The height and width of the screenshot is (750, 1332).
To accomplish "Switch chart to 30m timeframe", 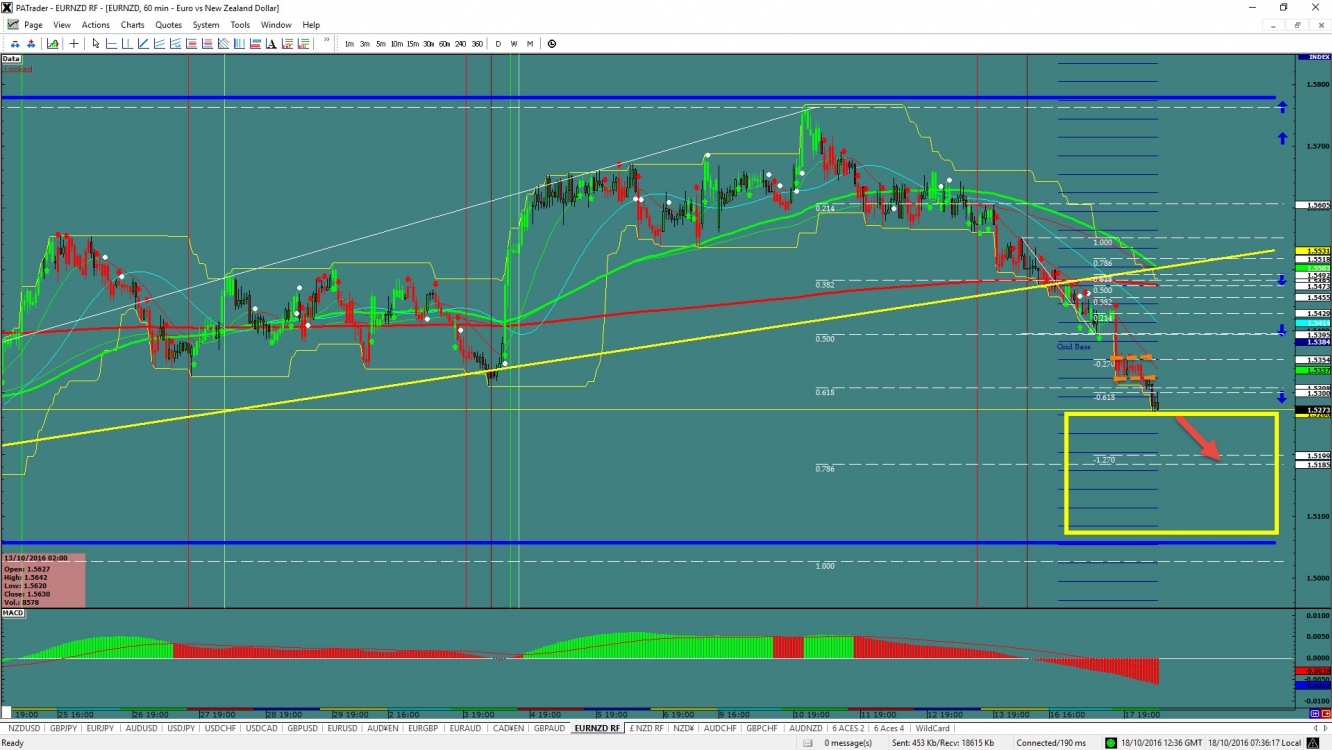I will tap(429, 44).
